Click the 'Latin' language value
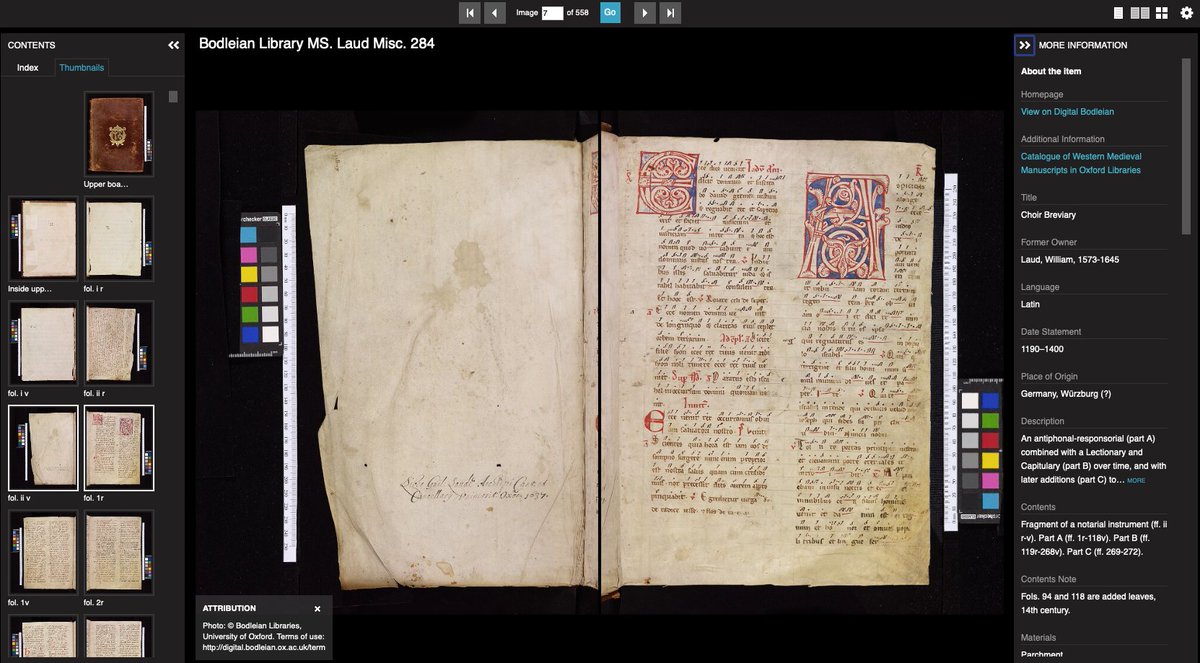The height and width of the screenshot is (663, 1200). [1030, 304]
